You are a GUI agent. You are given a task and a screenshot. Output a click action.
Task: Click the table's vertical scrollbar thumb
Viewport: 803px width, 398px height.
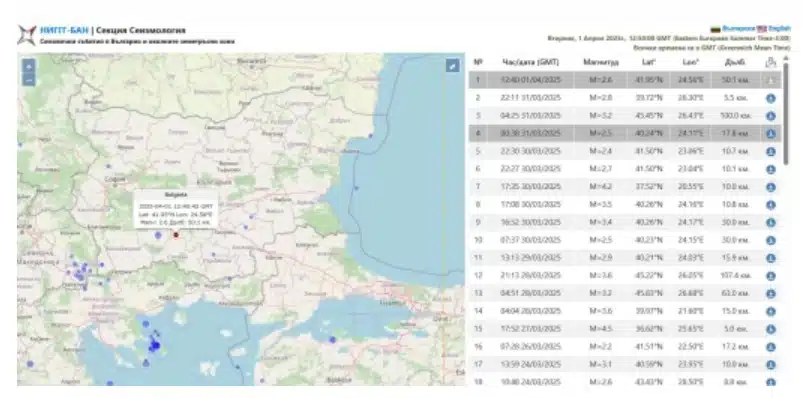786,113
